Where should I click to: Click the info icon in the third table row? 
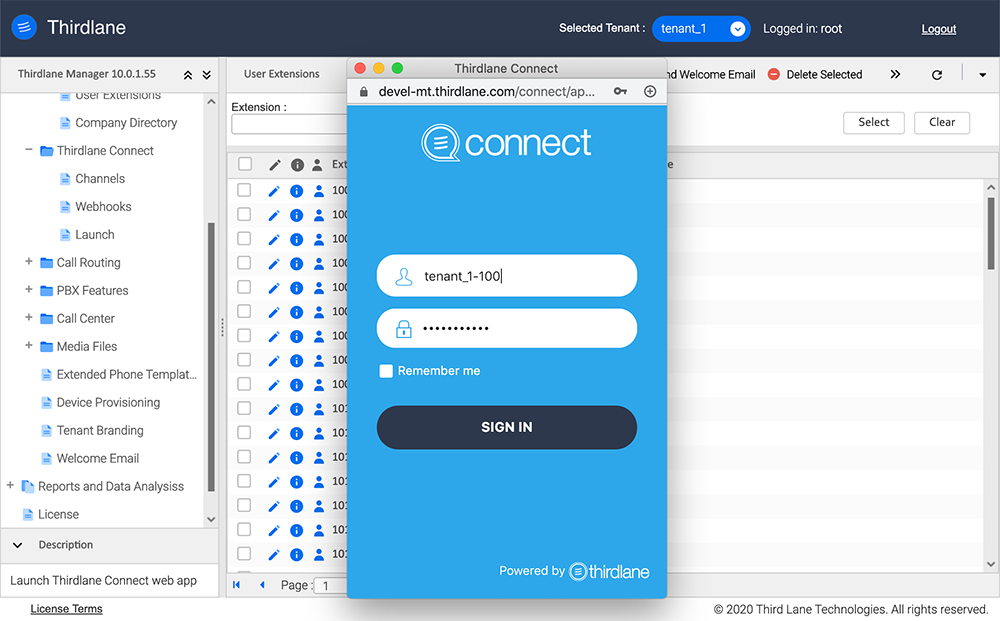(x=297, y=239)
